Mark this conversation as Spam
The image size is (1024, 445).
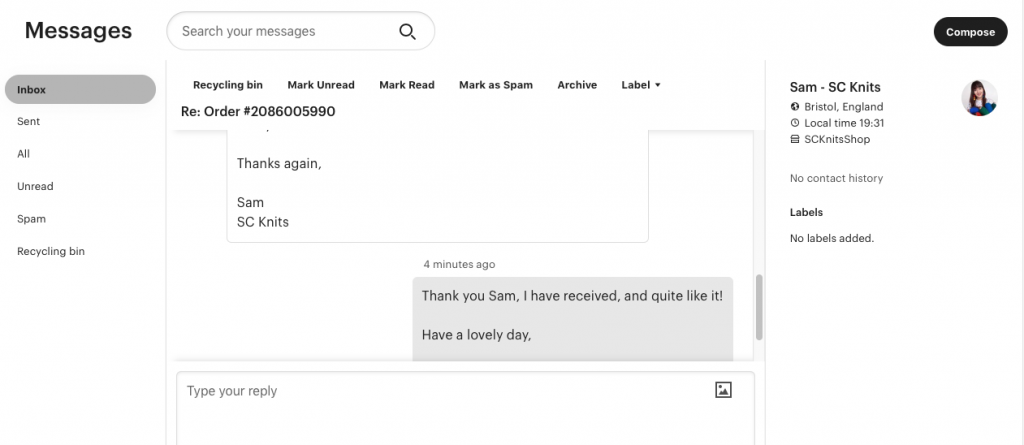(x=496, y=85)
